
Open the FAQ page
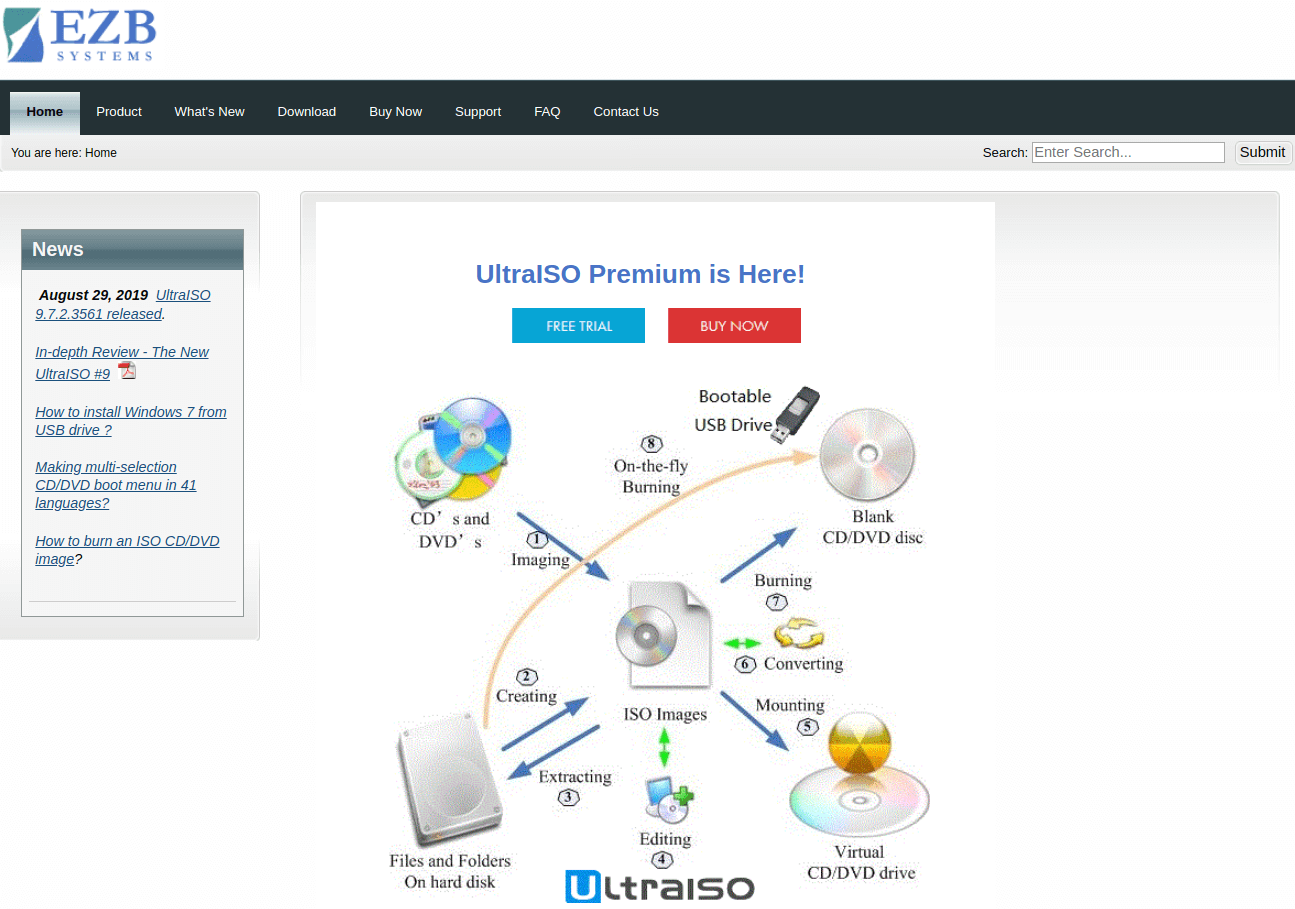(x=547, y=112)
